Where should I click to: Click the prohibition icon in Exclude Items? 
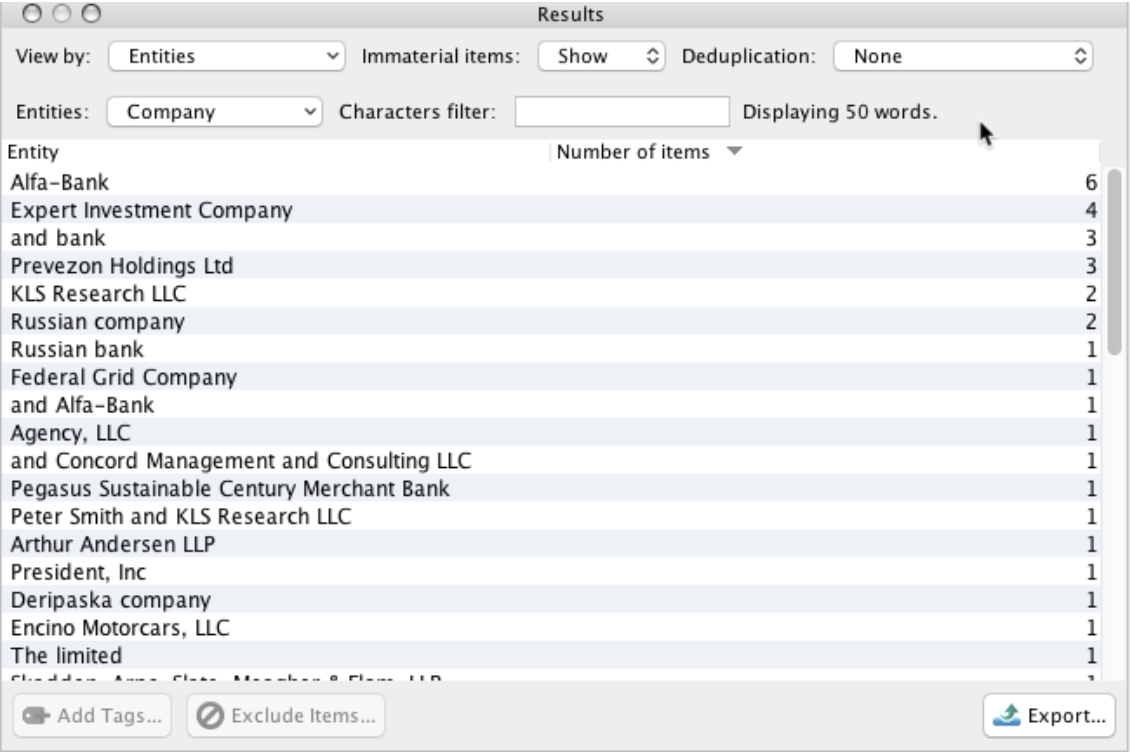click(210, 716)
